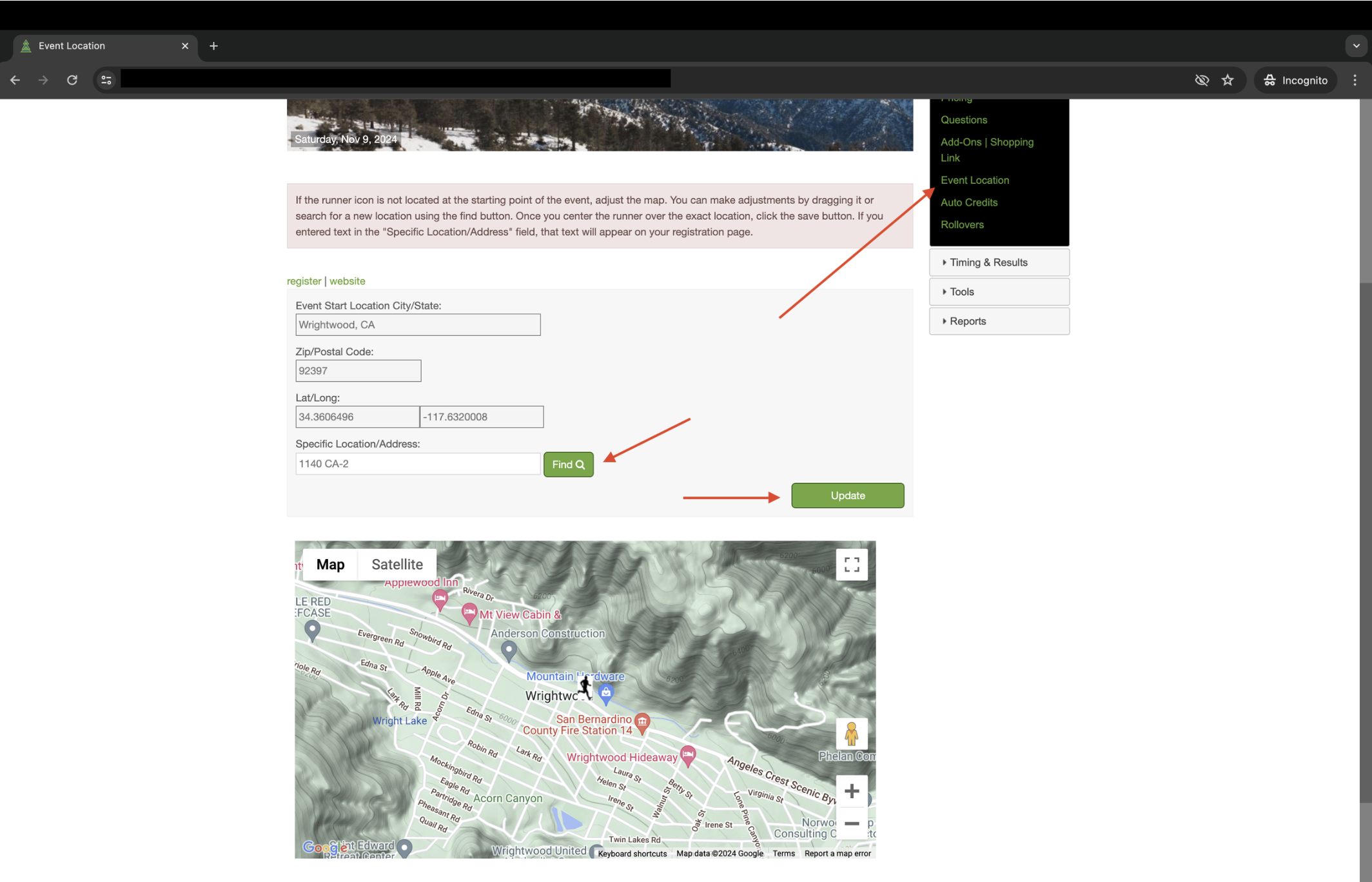
Task: Open map Keyboard shortcuts
Action: coord(632,853)
